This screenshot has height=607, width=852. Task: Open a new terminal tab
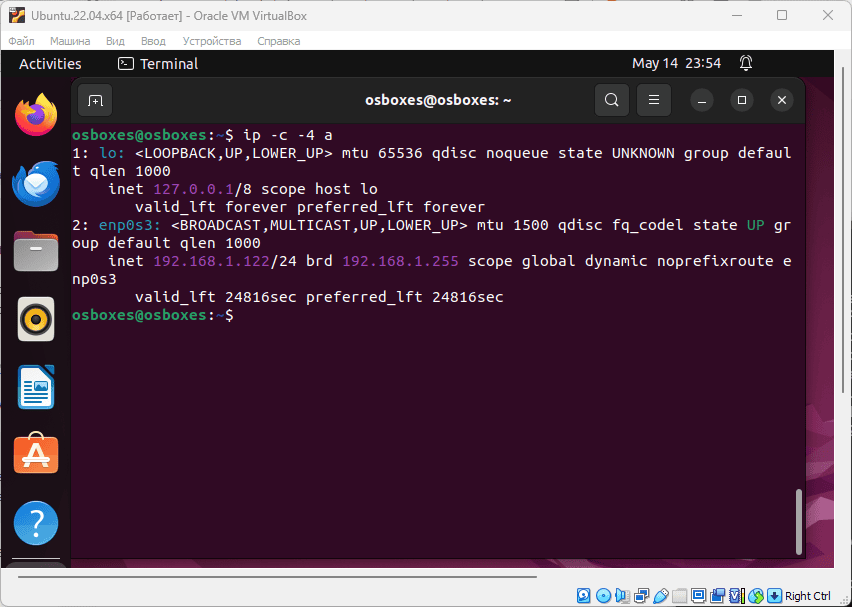coord(95,101)
